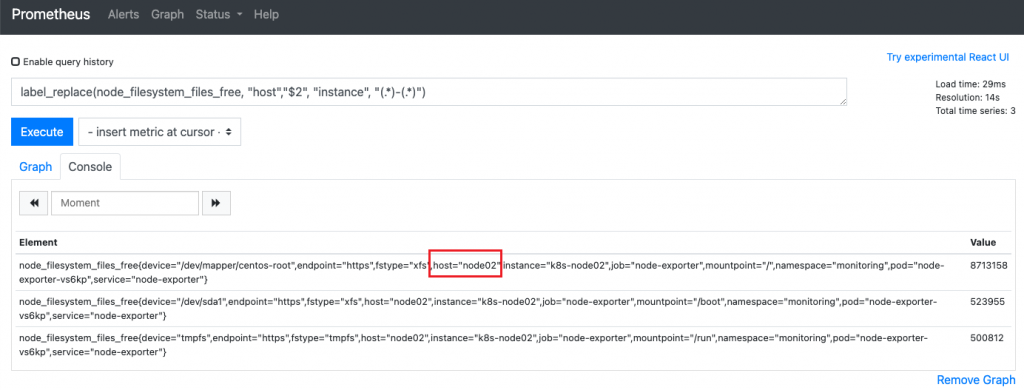The image size is (1024, 390).
Task: Step forward in time with fast-forward icon
Action: coord(216,203)
